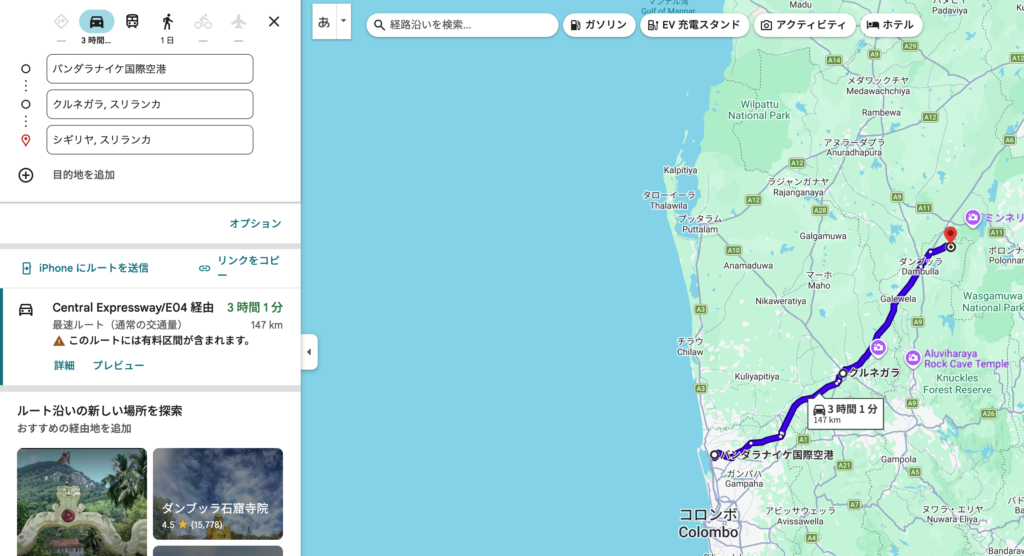Click the airport origin marker on map
Viewport: 1024px width, 556px height.
[x=714, y=454]
